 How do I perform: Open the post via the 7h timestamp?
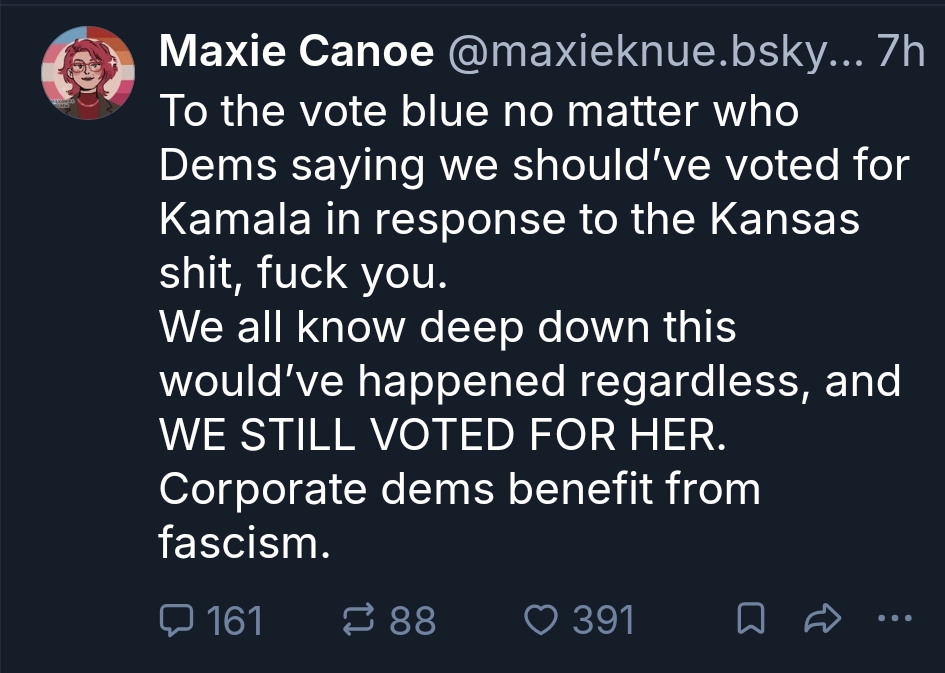click(x=900, y=53)
